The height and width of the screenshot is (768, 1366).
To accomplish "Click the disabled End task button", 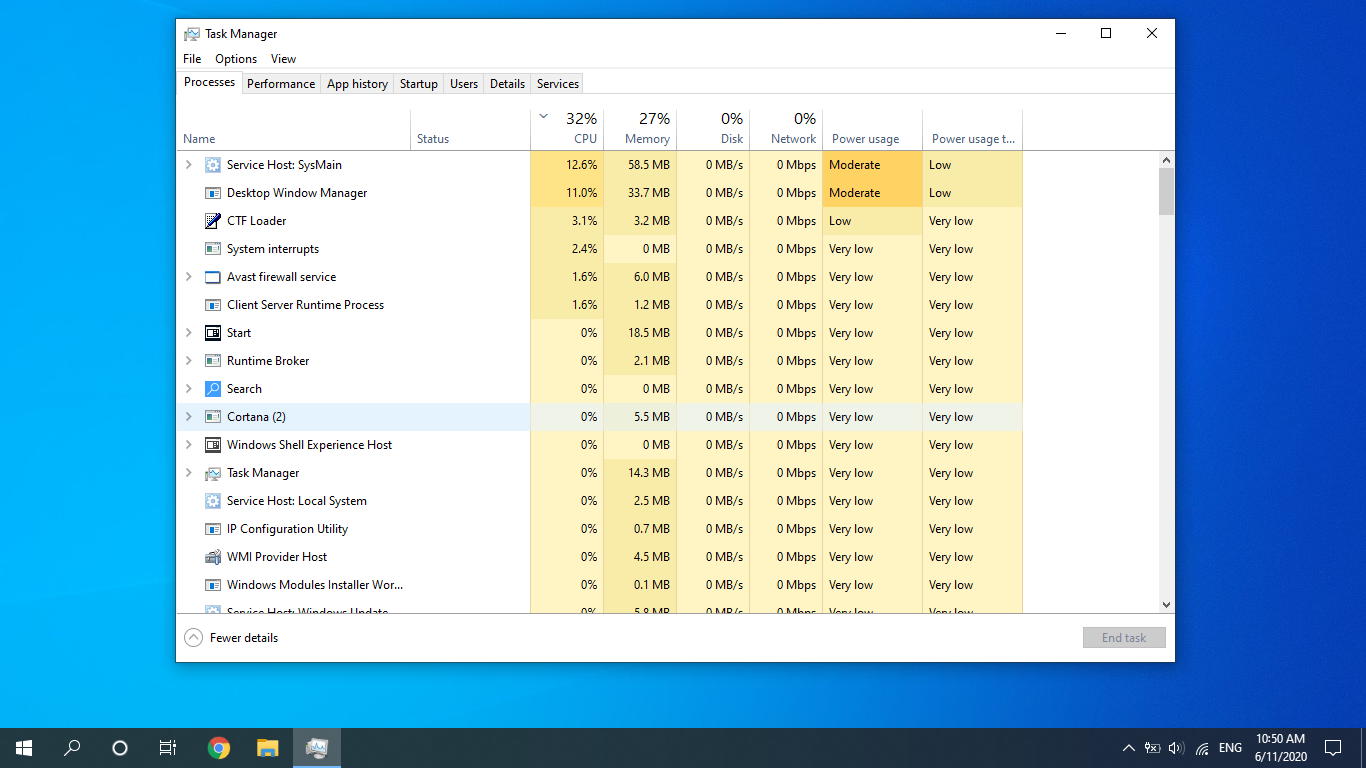I will tap(1124, 638).
